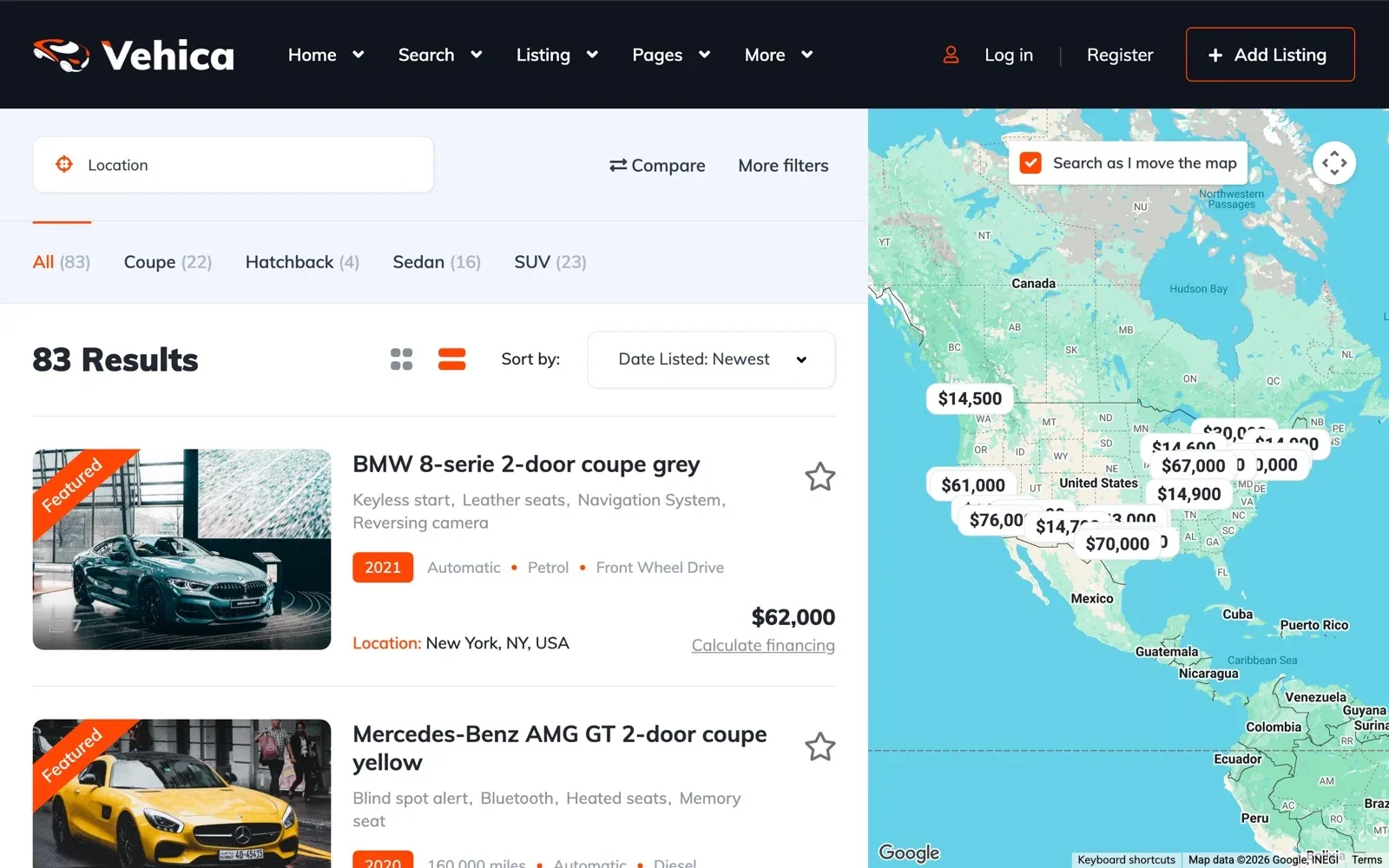The width and height of the screenshot is (1389, 868).
Task: Click Calculate financing for the BMW
Action: pos(763,645)
